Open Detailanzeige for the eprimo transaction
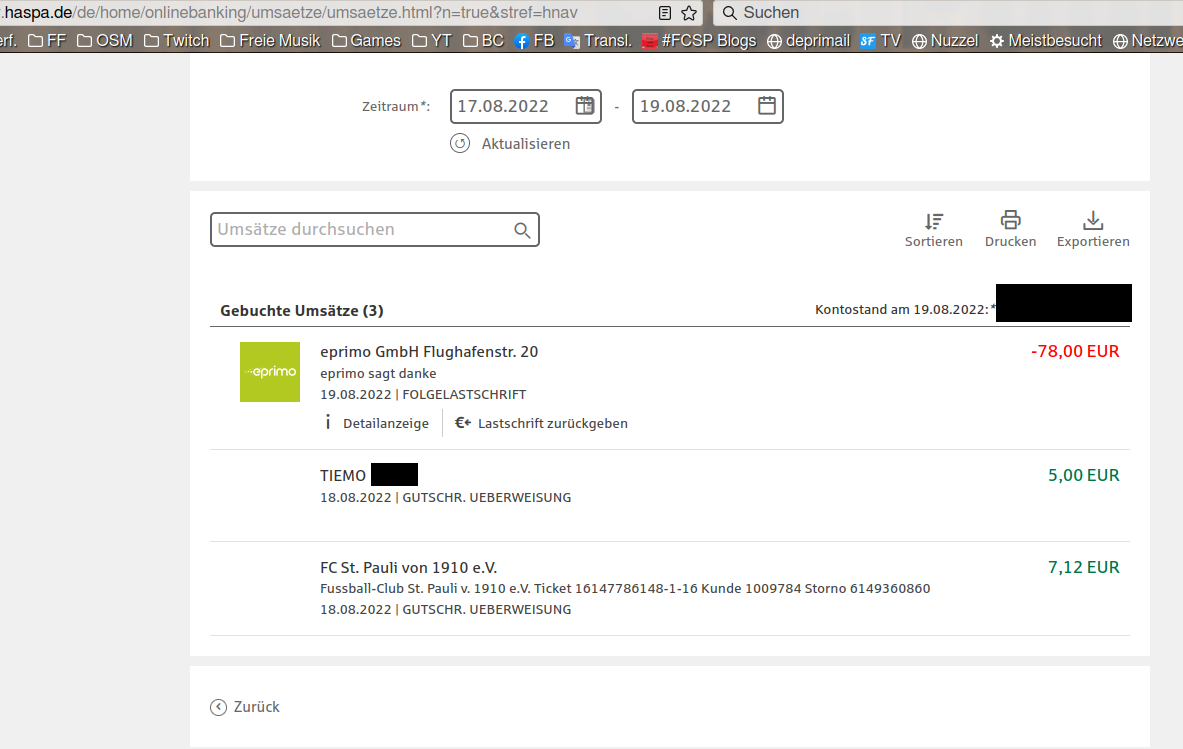1183x749 pixels. click(x=376, y=423)
